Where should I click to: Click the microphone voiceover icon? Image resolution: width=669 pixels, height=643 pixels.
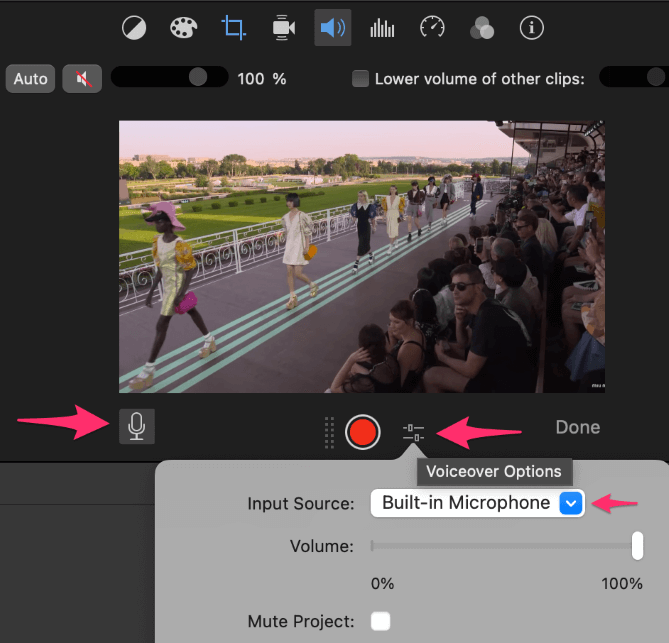point(137,426)
